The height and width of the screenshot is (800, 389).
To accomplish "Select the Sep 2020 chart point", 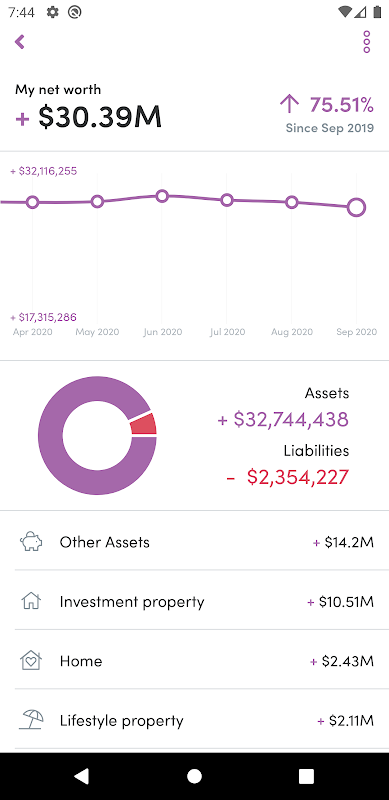I will (x=356, y=208).
